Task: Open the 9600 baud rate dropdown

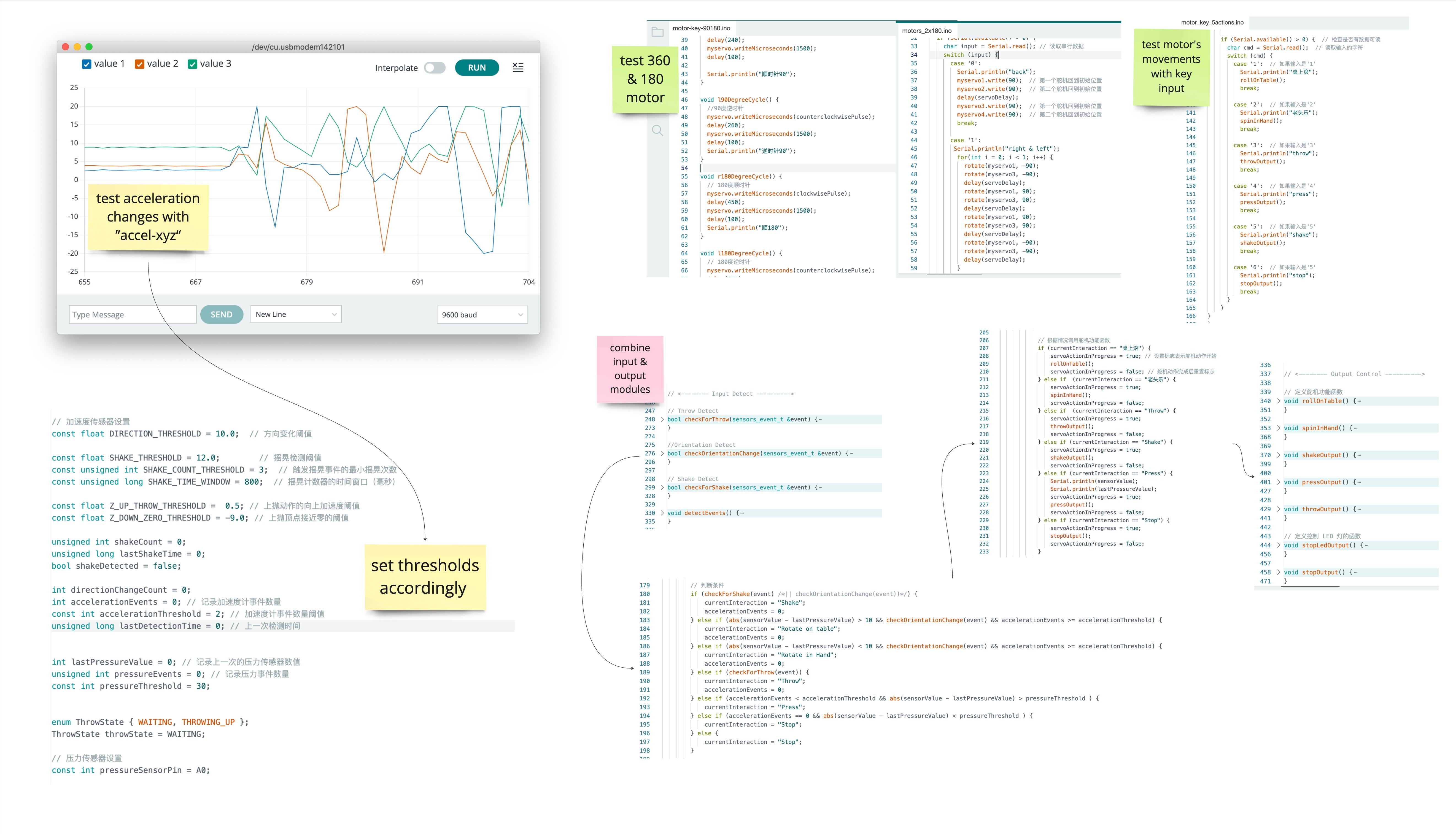Action: (x=482, y=314)
